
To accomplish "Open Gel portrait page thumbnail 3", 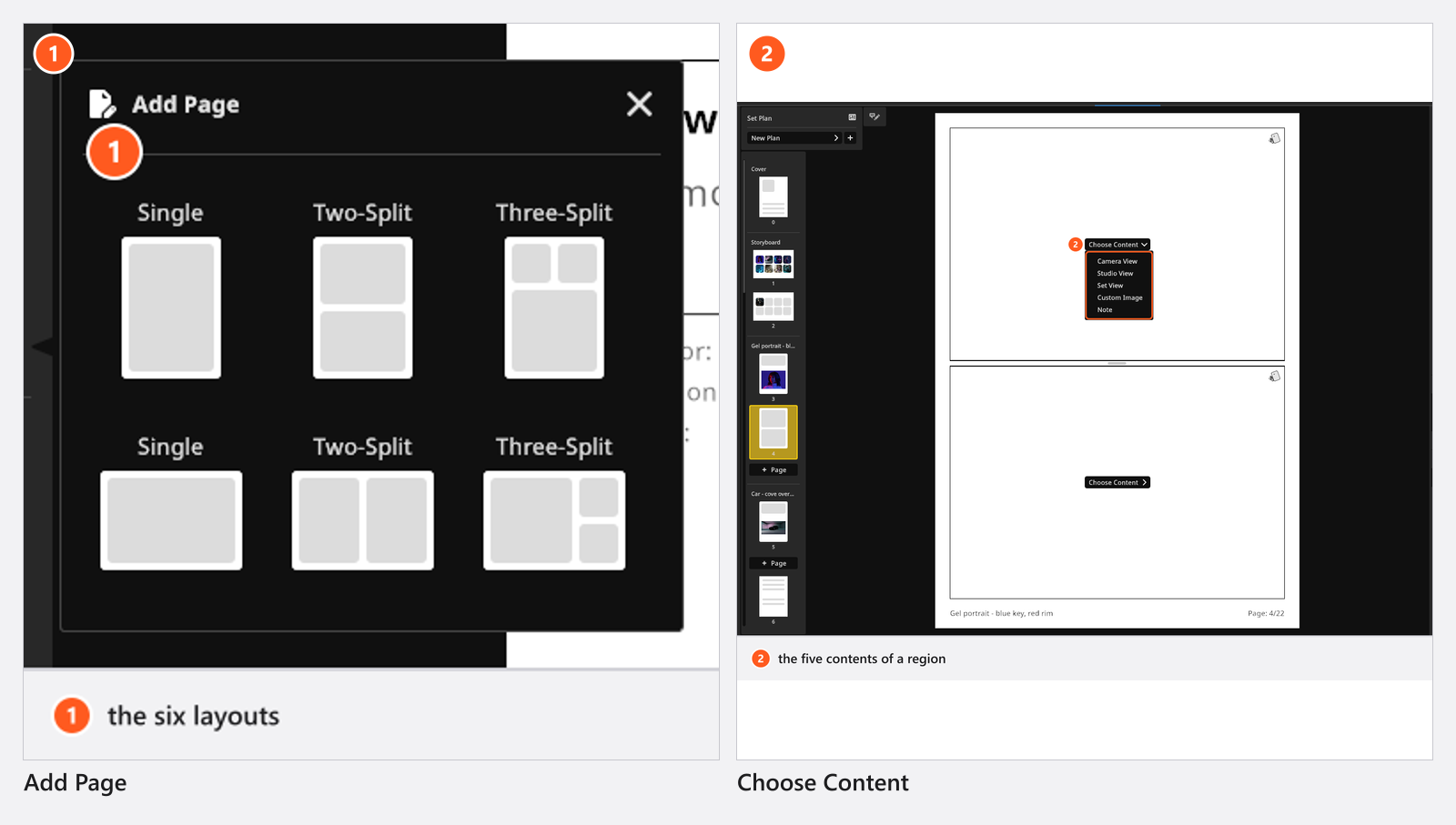I will pos(773,374).
